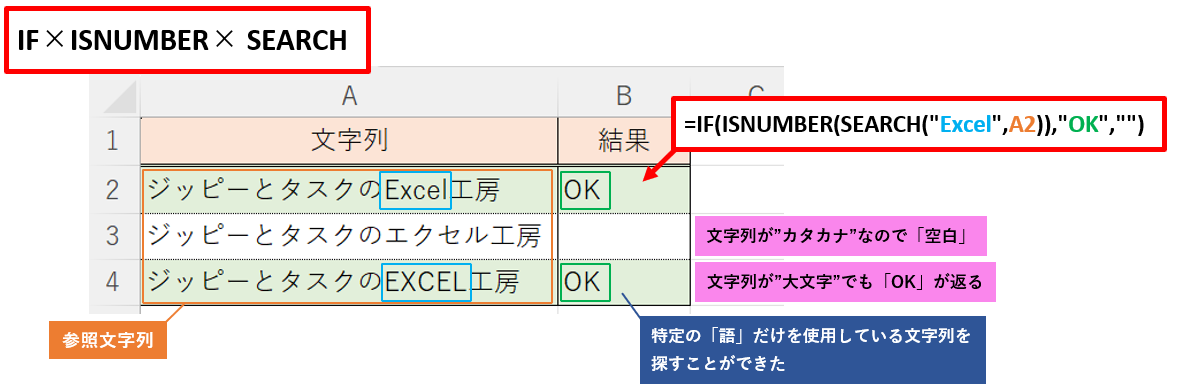This screenshot has height=391, width=1181.
Task: Select column A header
Action: click(349, 94)
